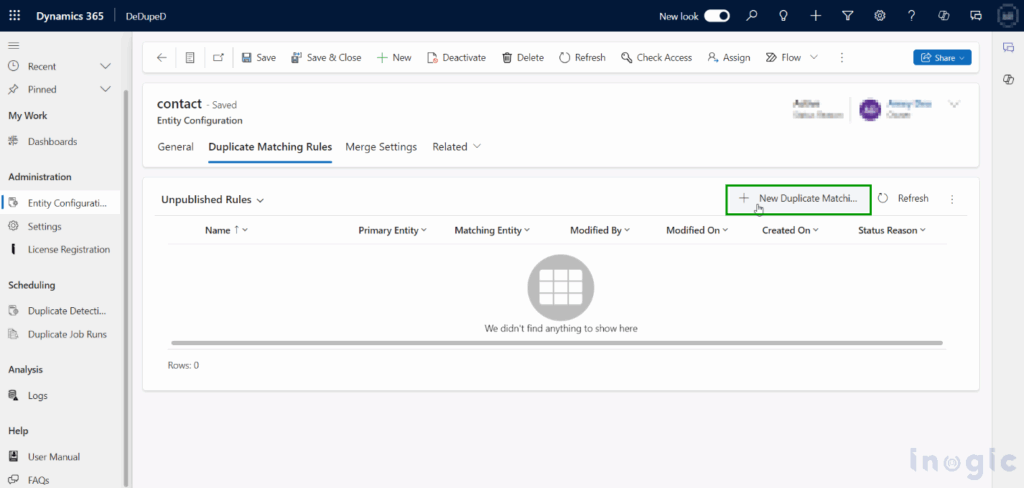Expand the record header chevron
This screenshot has width=1024, height=488.
tap(954, 104)
